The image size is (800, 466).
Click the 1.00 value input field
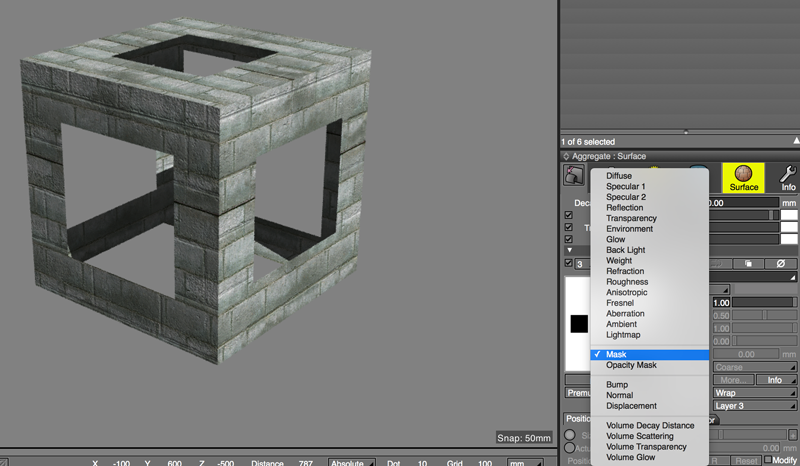721,303
